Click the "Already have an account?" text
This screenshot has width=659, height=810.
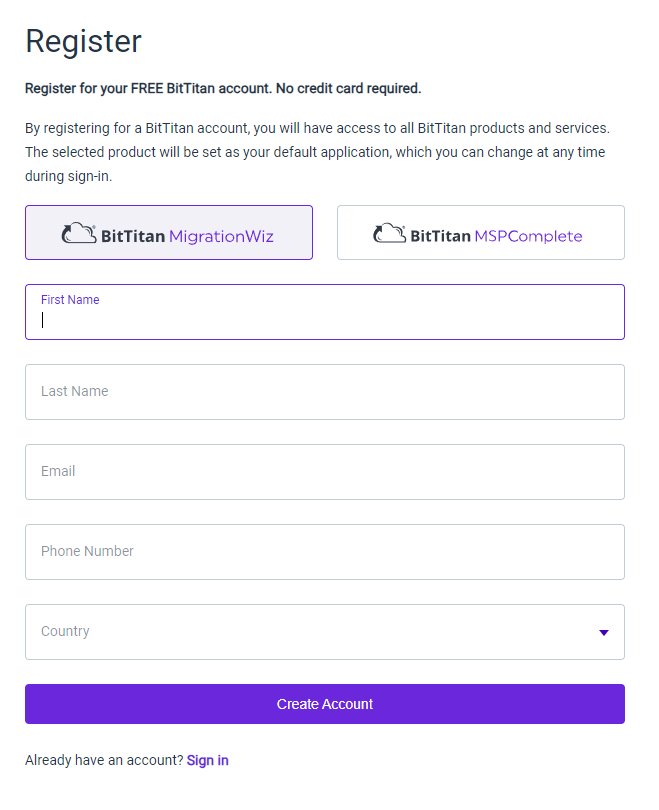click(x=104, y=760)
